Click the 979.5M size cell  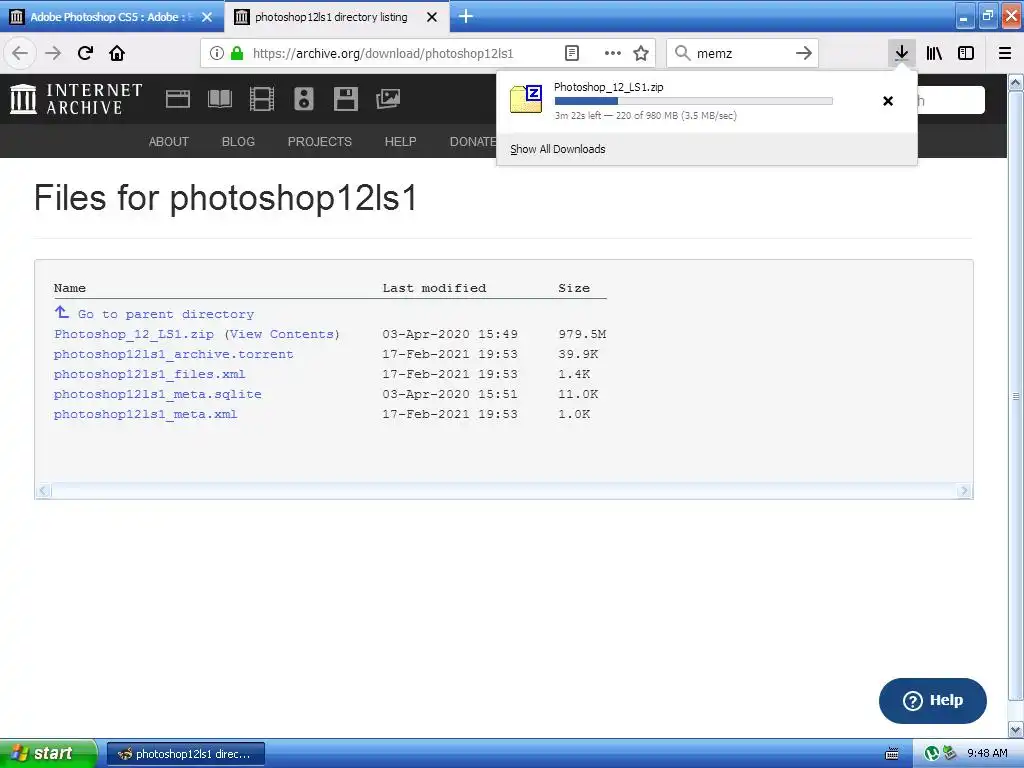[x=582, y=334]
